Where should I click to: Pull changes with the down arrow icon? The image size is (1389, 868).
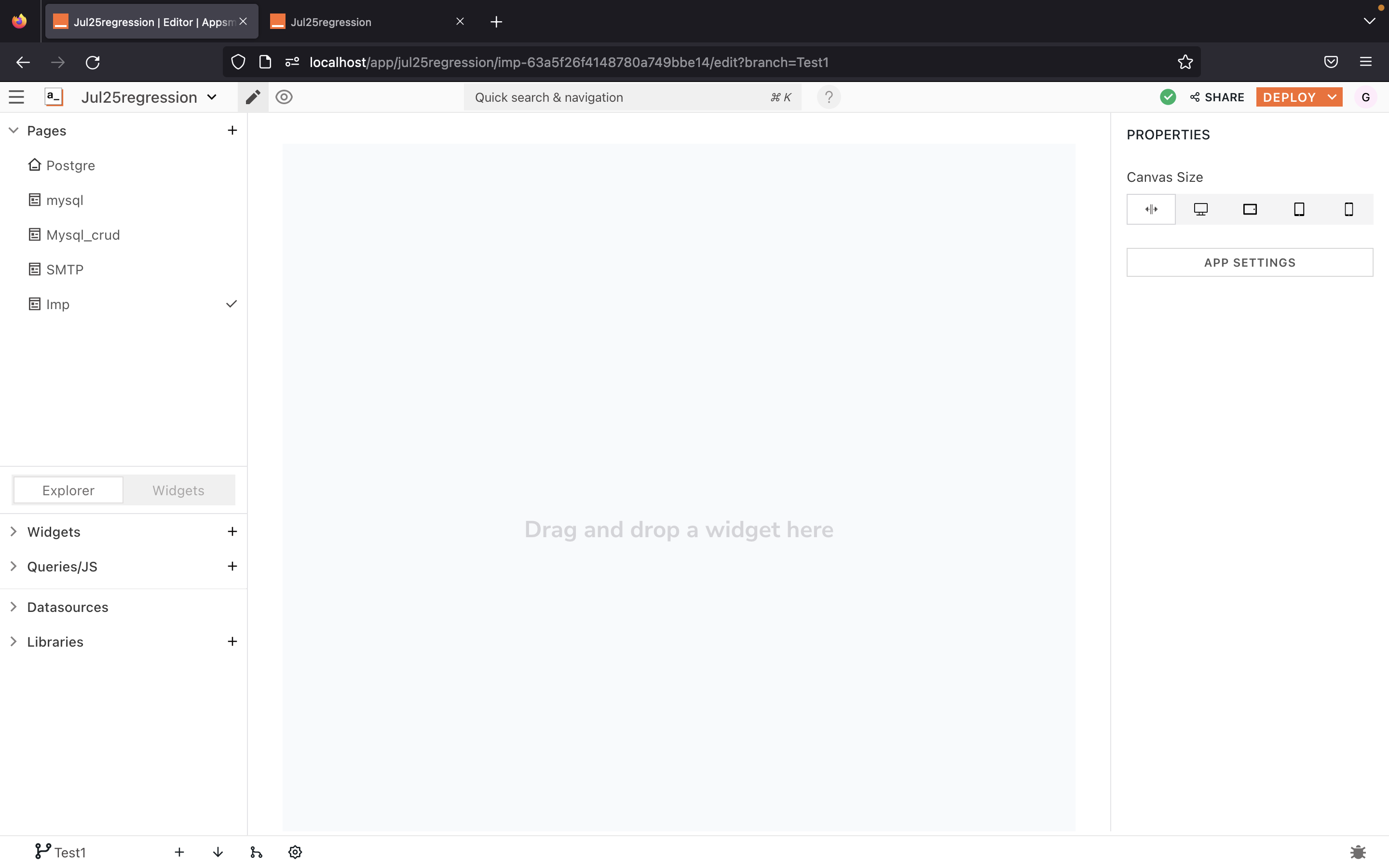[218, 852]
